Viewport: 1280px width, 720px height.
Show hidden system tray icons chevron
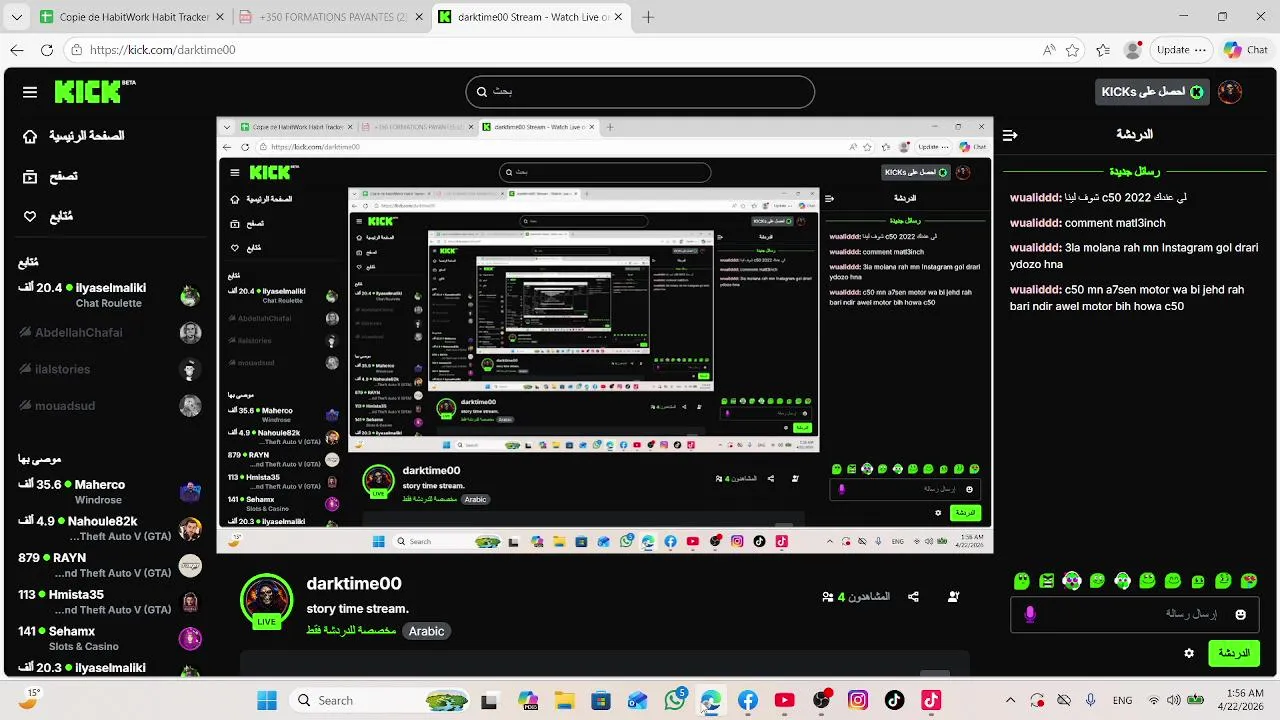point(1010,701)
